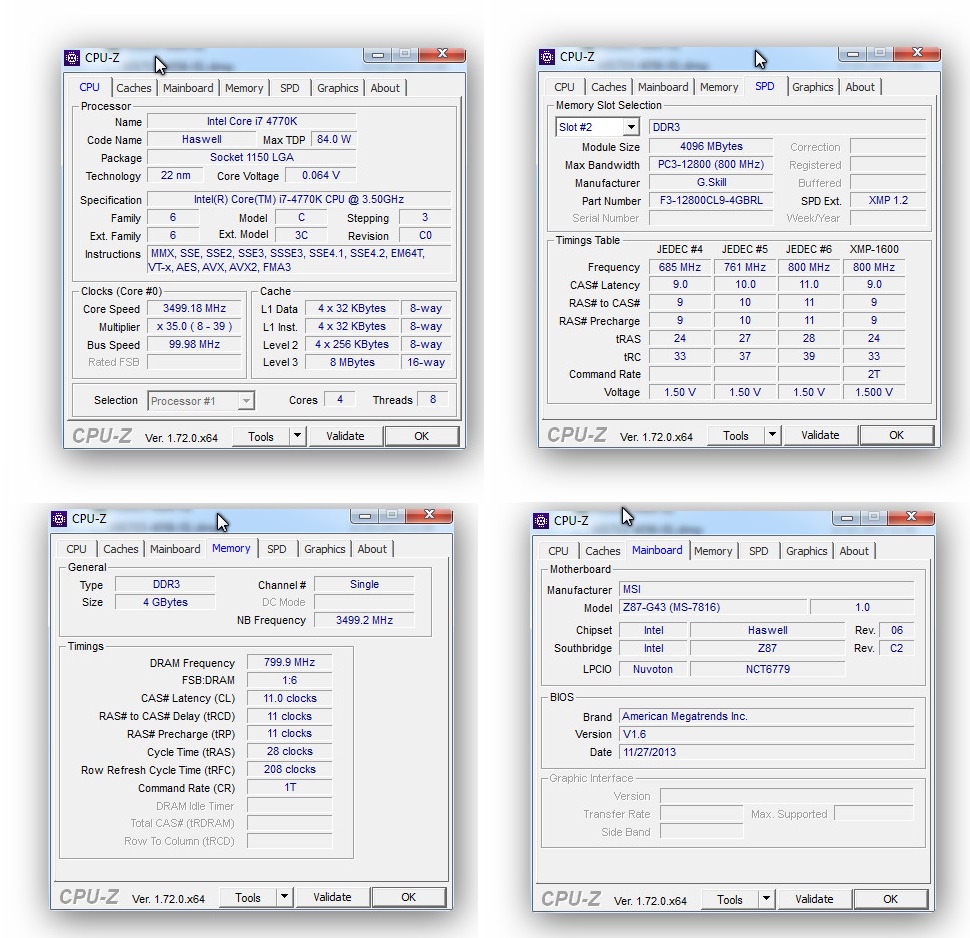Image resolution: width=970 pixels, height=938 pixels.
Task: Expand the Slot #2 memory slot dropdown
Action: 630,127
